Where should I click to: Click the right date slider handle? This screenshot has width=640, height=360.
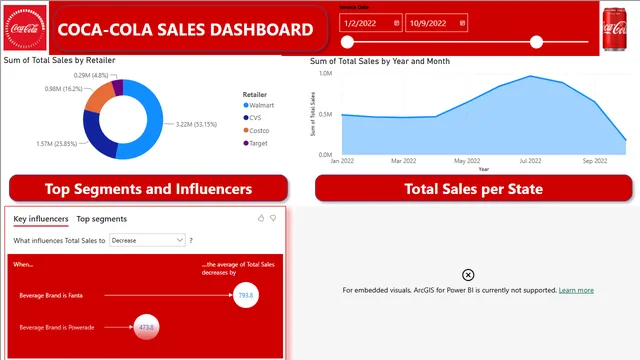(536, 42)
